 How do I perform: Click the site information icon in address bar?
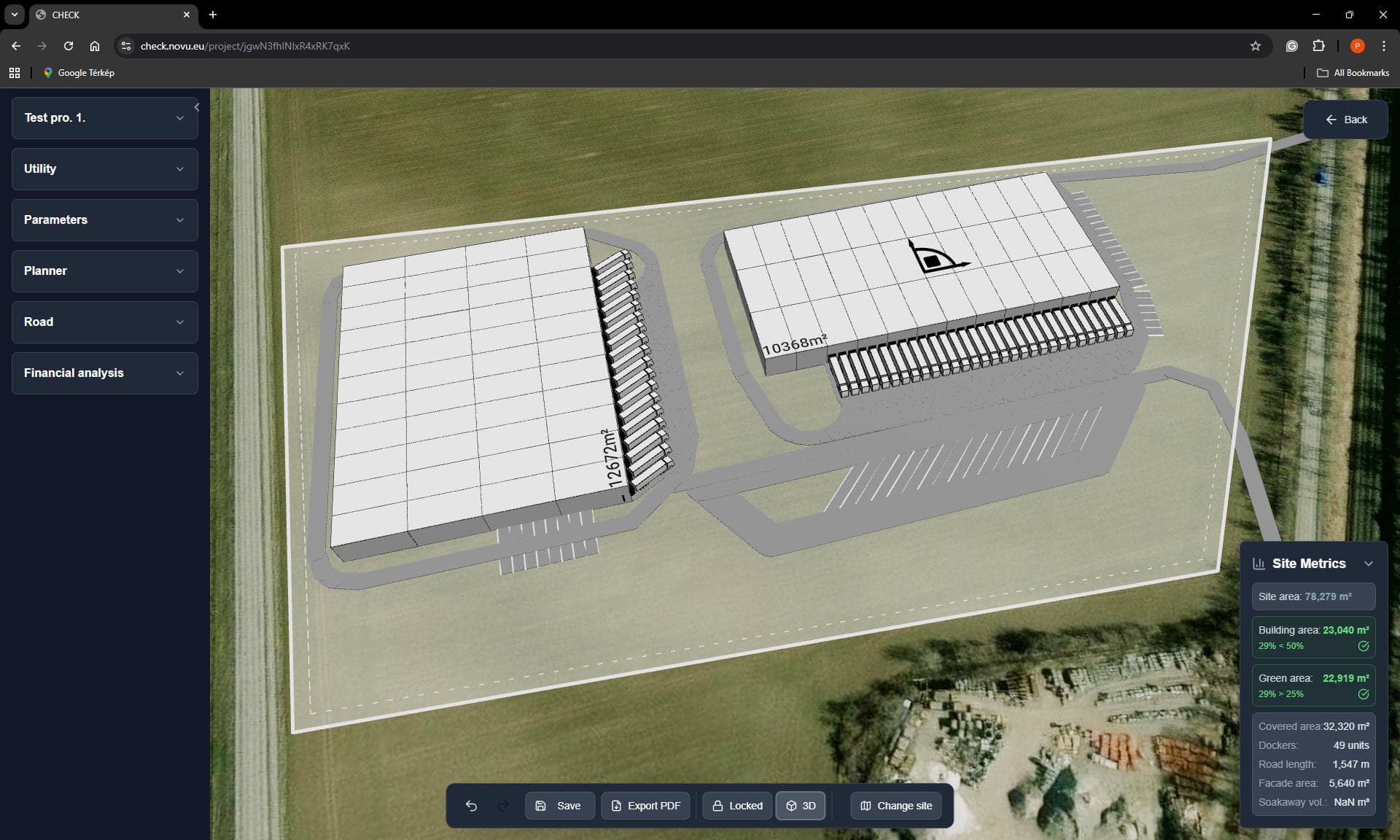coord(126,46)
